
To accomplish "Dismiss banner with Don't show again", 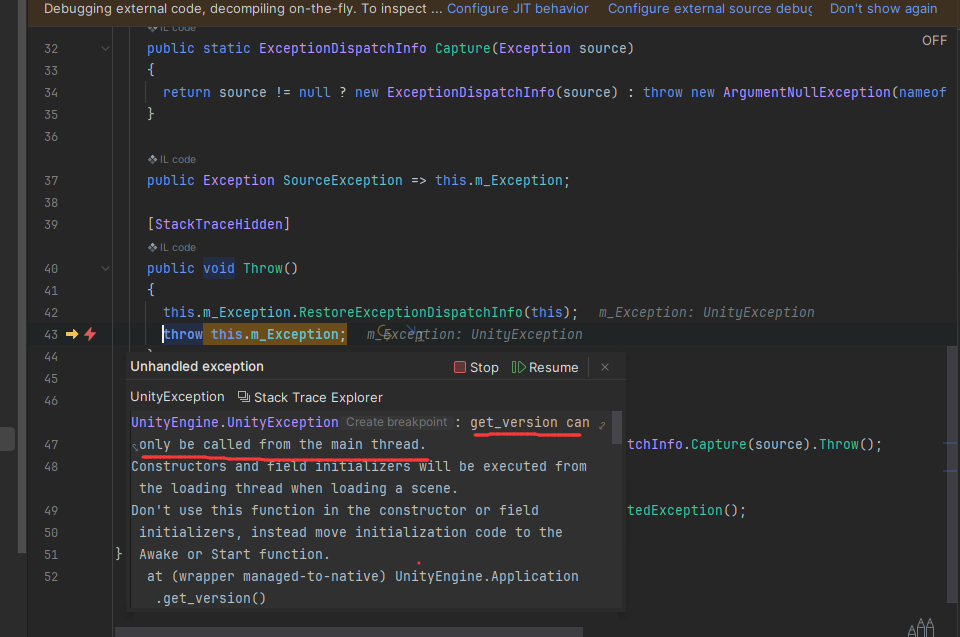I will (883, 9).
